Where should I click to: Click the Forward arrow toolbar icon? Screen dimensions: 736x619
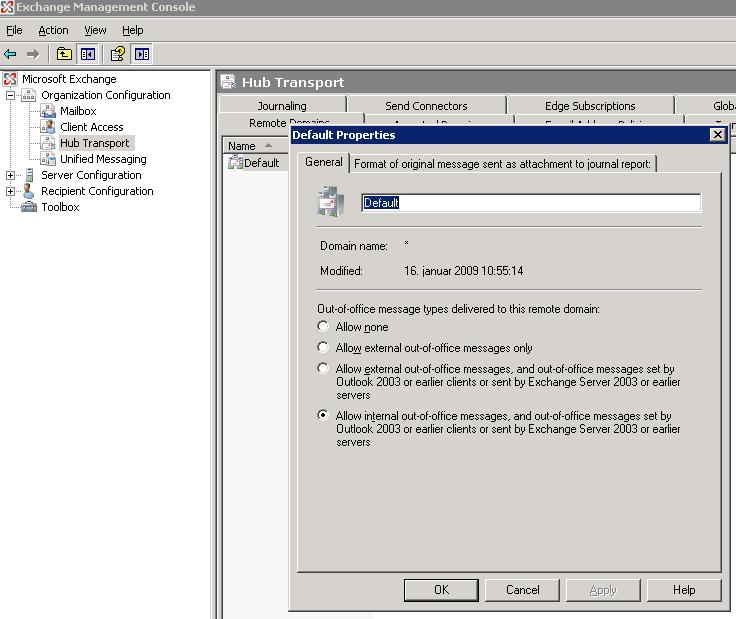coord(33,54)
